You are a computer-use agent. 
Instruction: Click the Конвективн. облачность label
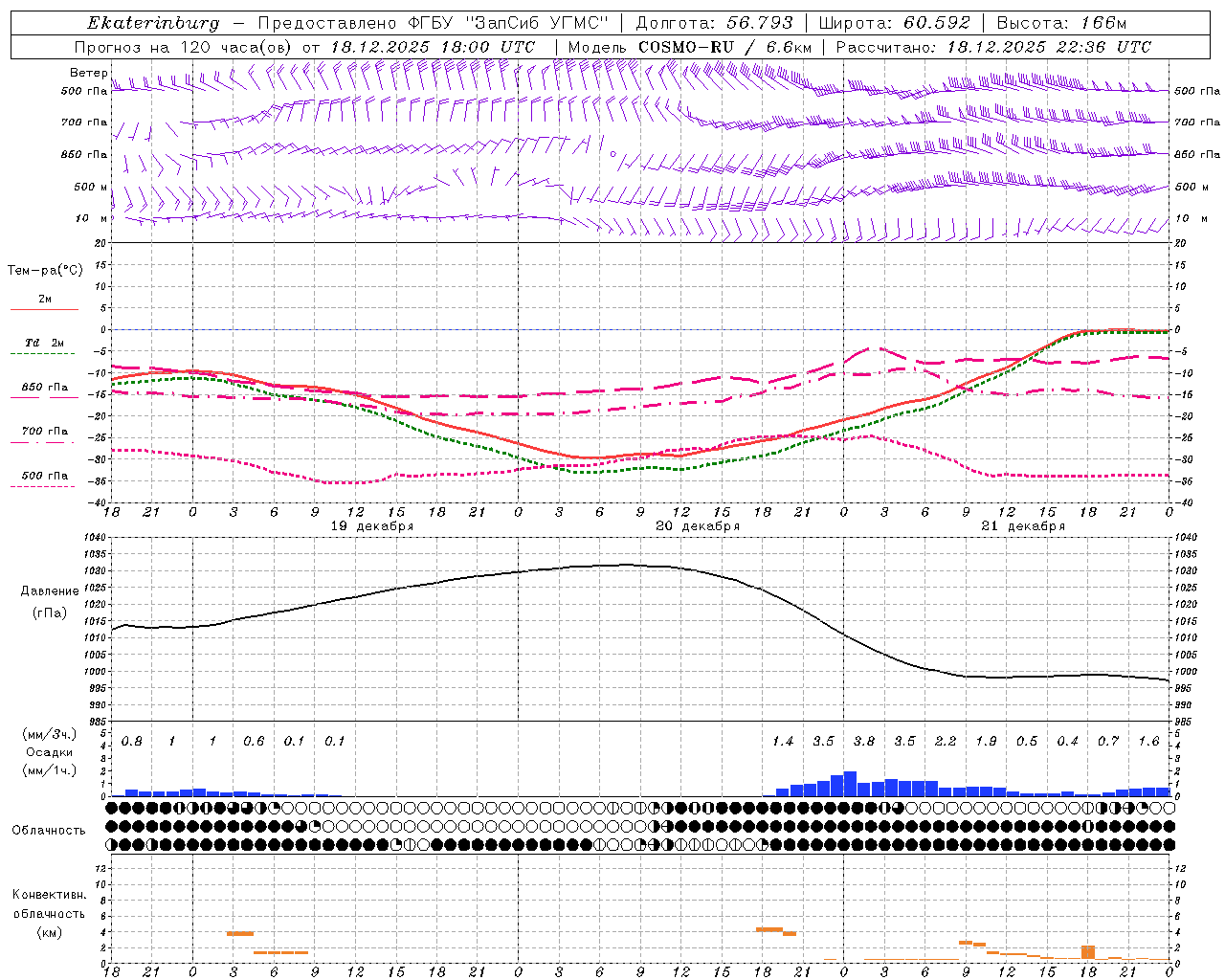click(49, 903)
